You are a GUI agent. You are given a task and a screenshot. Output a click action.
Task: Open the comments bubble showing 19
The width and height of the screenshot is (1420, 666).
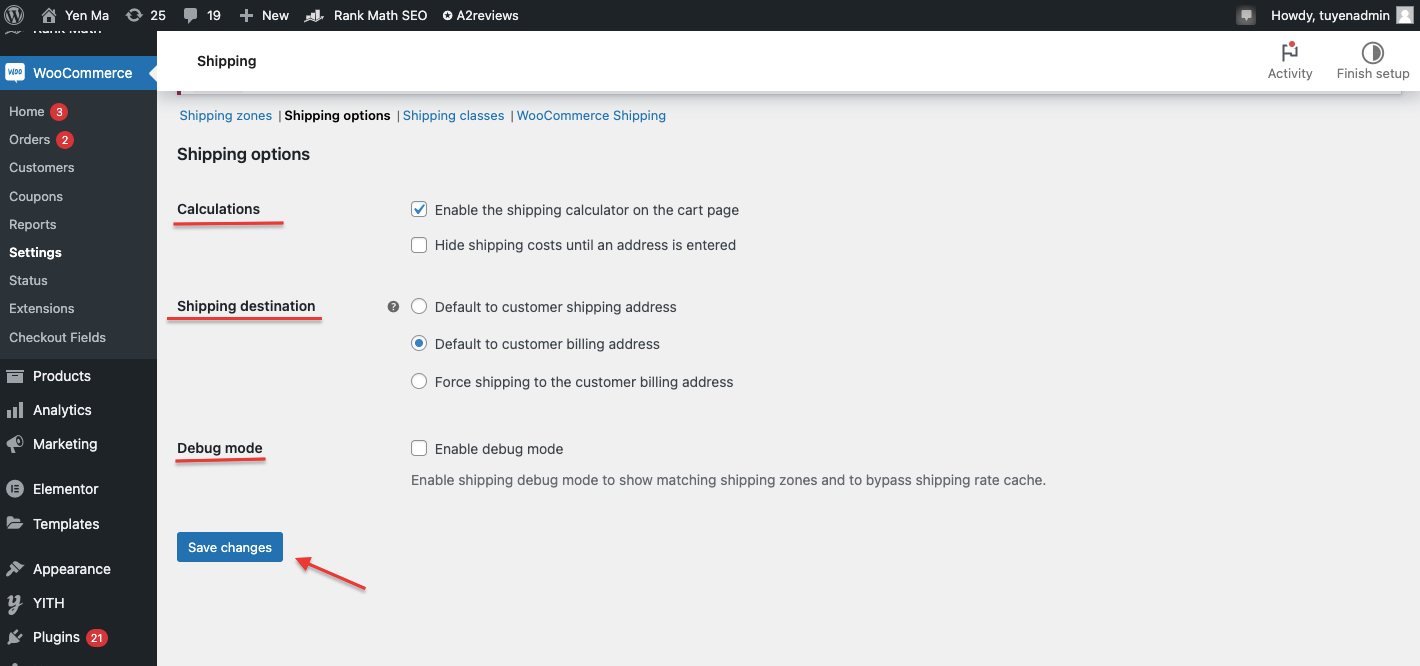point(191,16)
